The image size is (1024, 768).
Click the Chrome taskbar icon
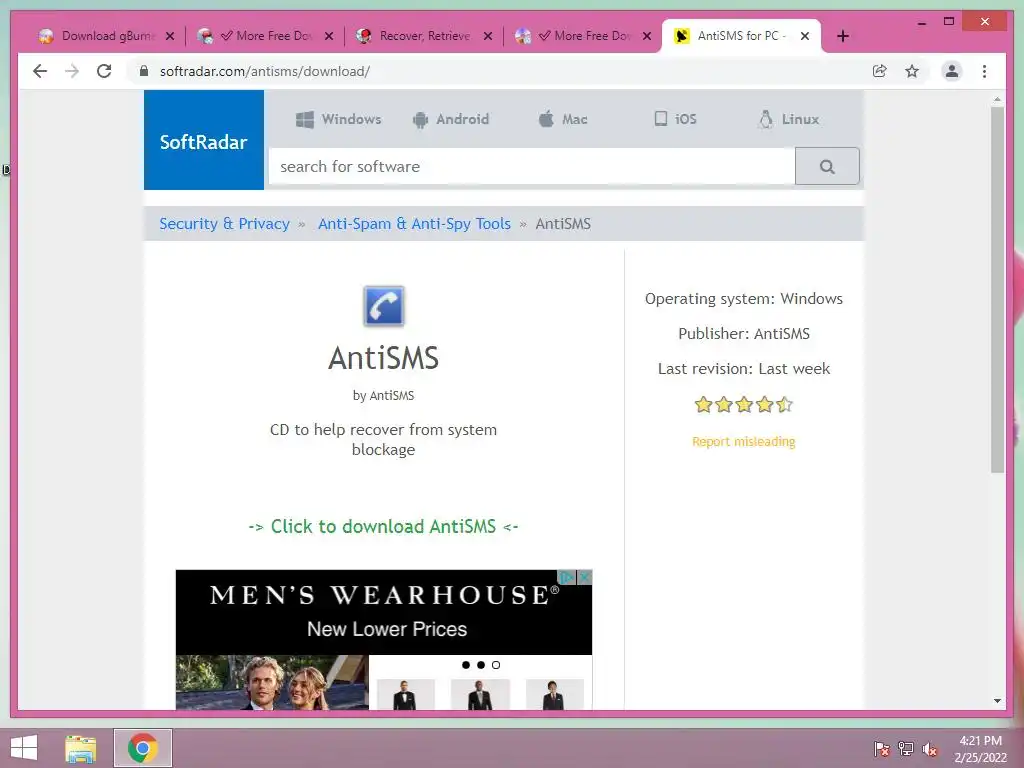pos(143,748)
